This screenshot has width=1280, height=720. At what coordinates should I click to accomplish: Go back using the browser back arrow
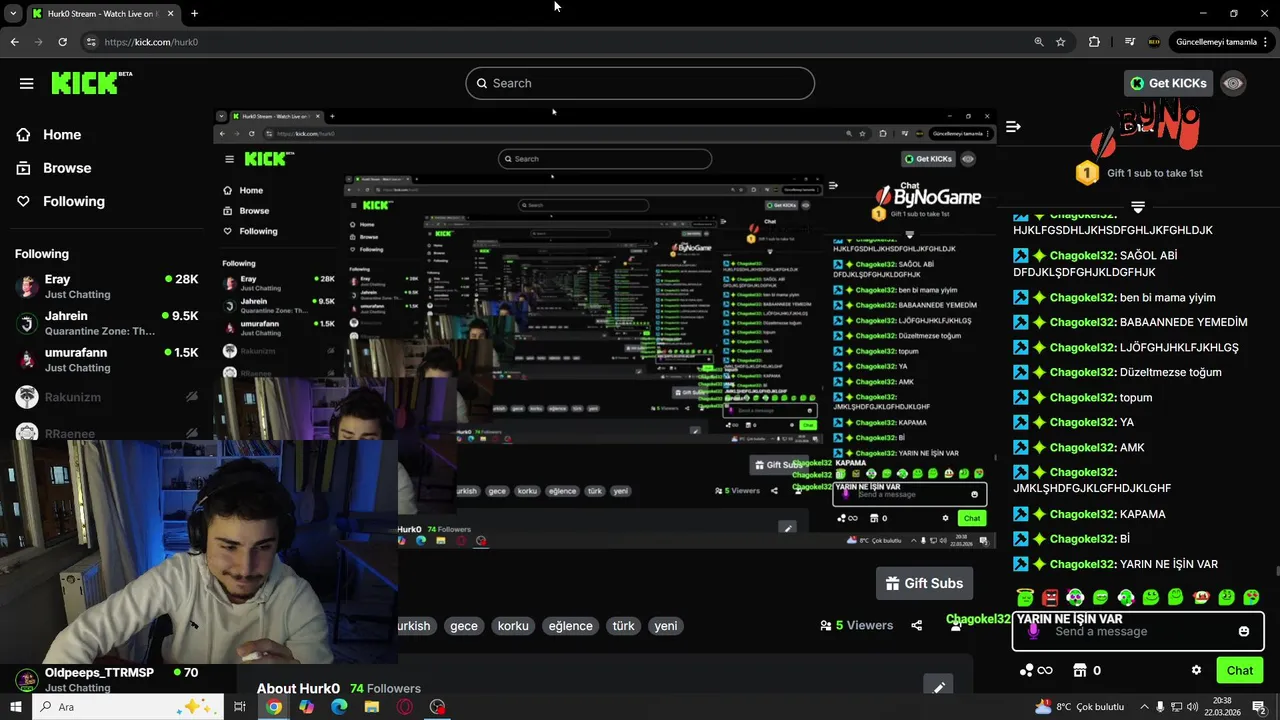tap(14, 42)
